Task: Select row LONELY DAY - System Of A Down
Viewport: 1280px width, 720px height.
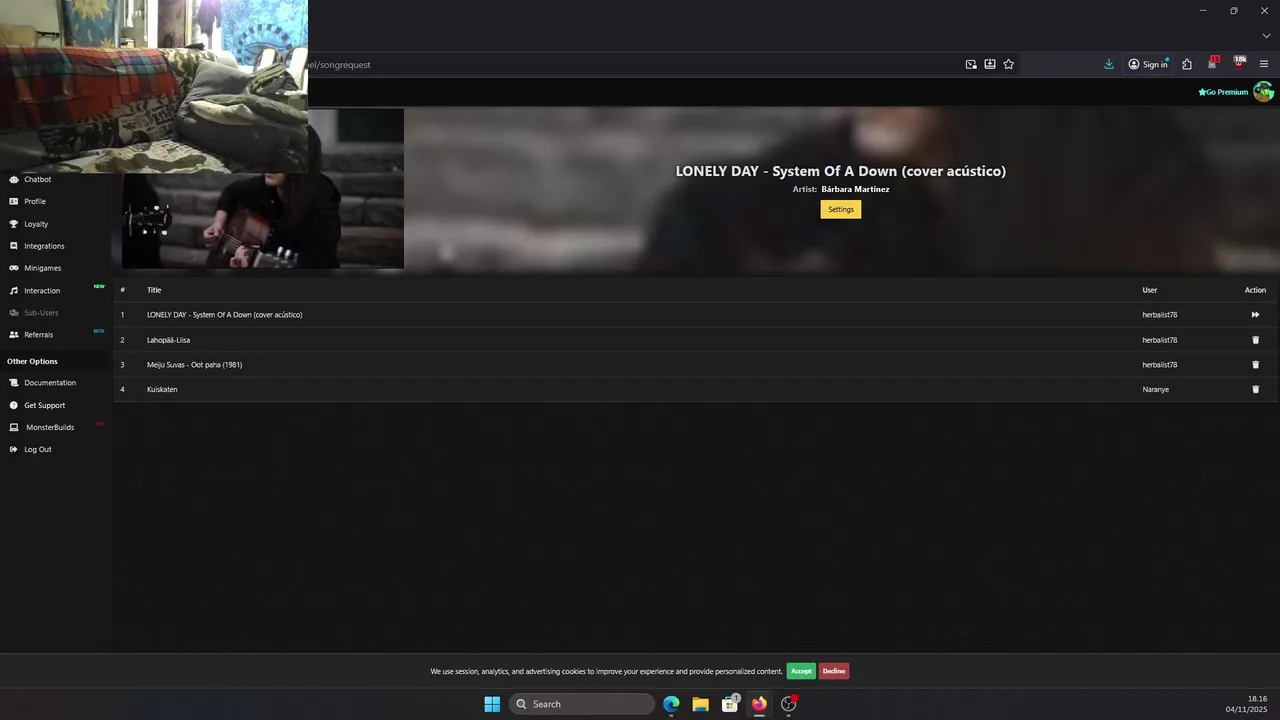Action: pos(225,315)
